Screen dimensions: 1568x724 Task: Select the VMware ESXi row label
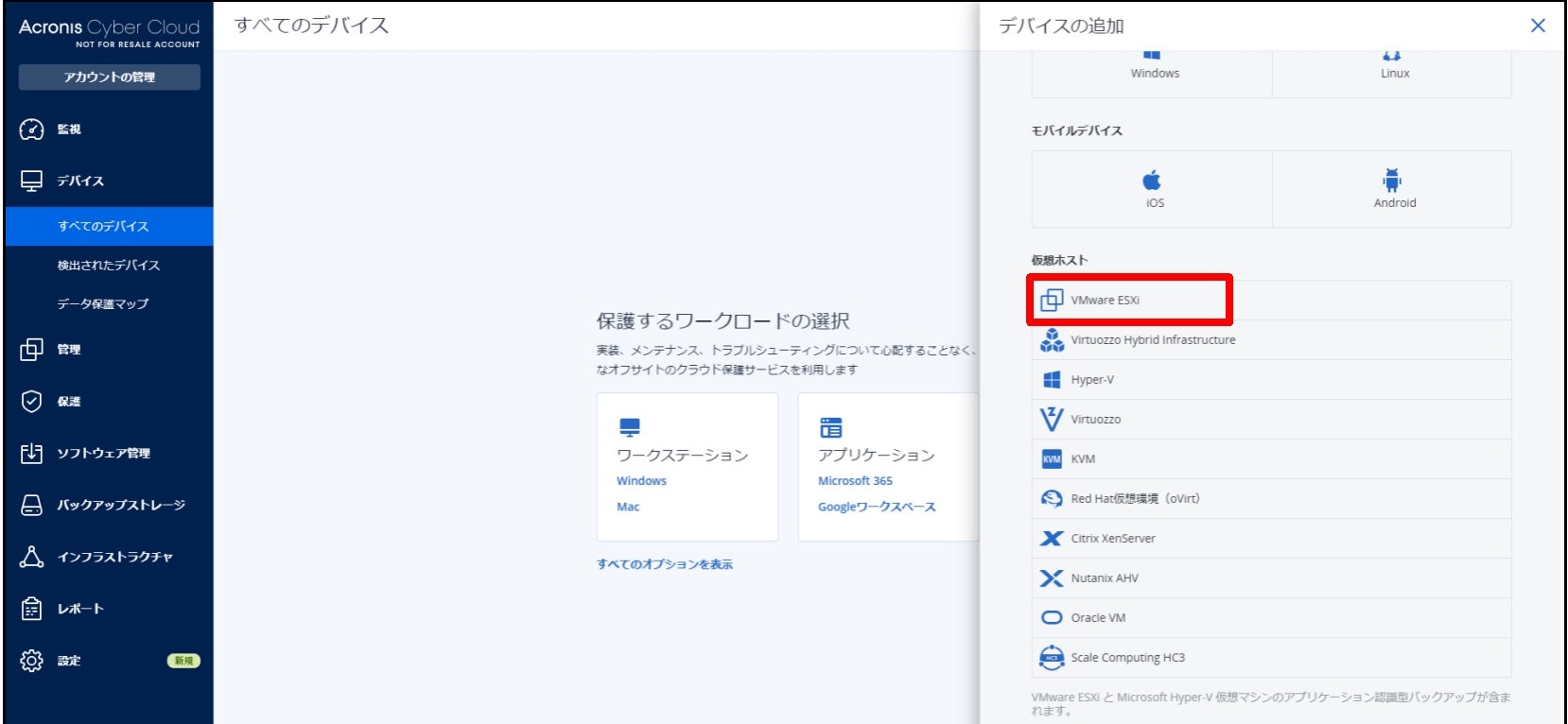point(1105,301)
